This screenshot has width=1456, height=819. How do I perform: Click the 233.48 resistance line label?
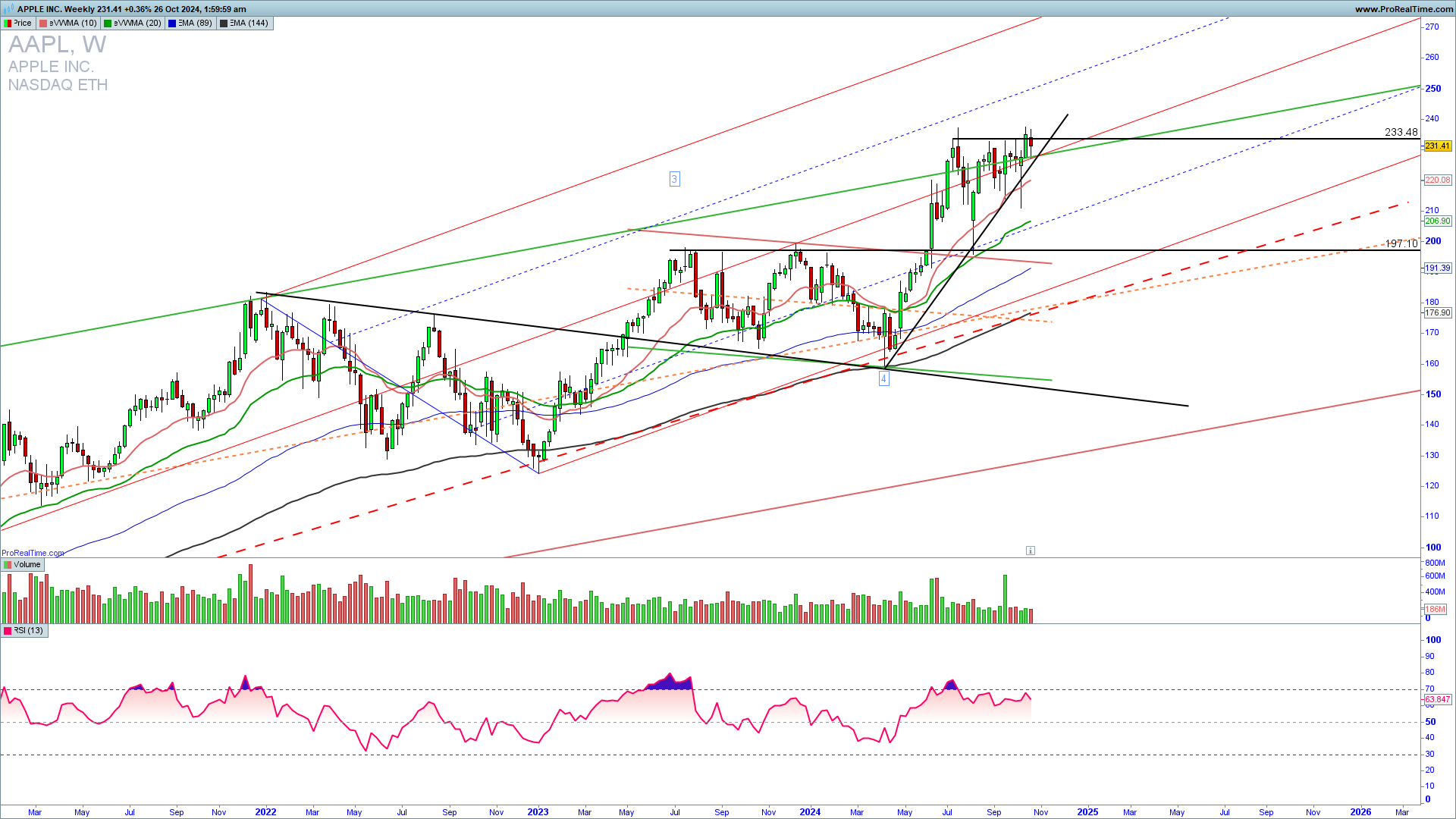1401,132
